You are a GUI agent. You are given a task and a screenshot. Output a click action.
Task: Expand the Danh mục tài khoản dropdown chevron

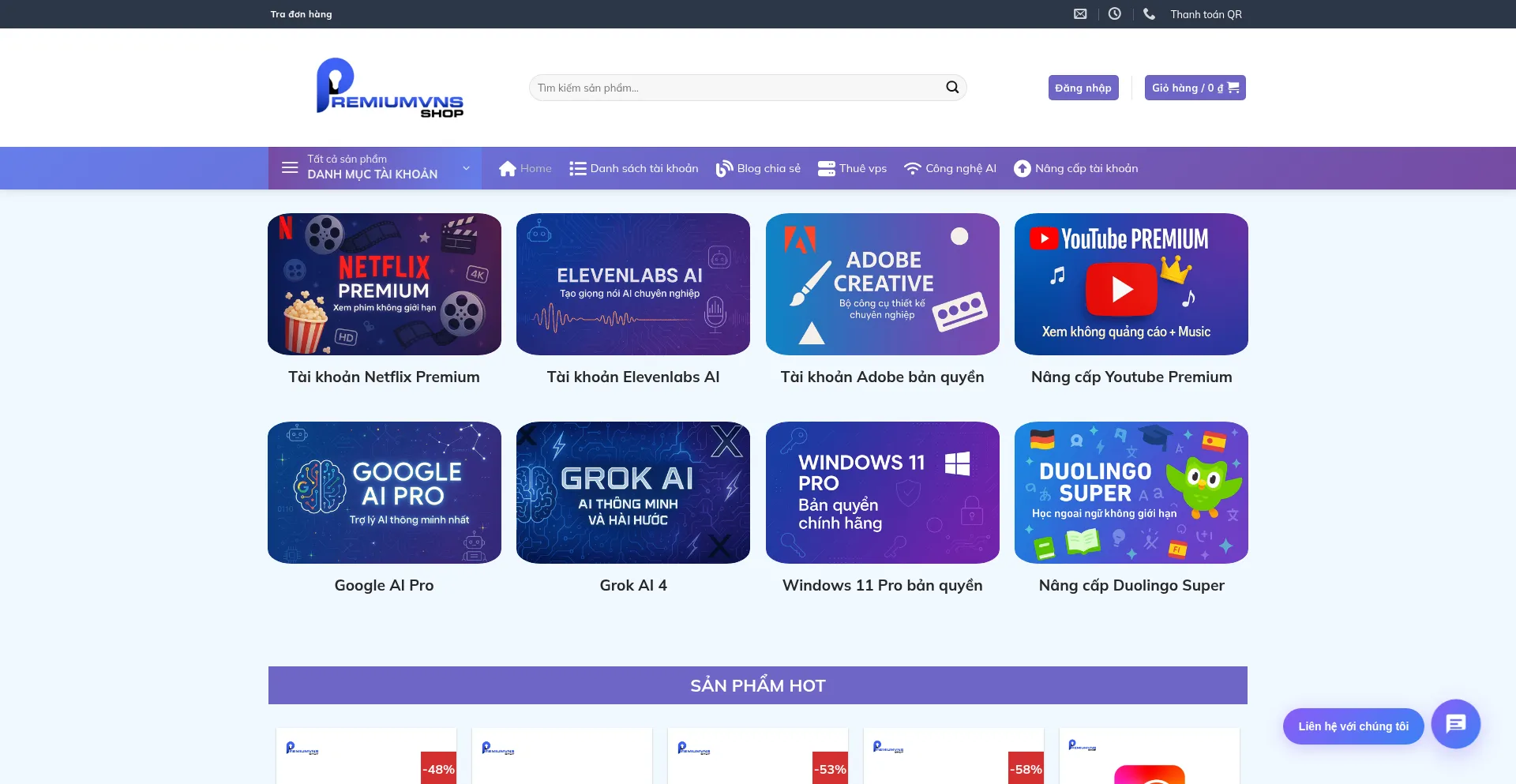coord(466,168)
